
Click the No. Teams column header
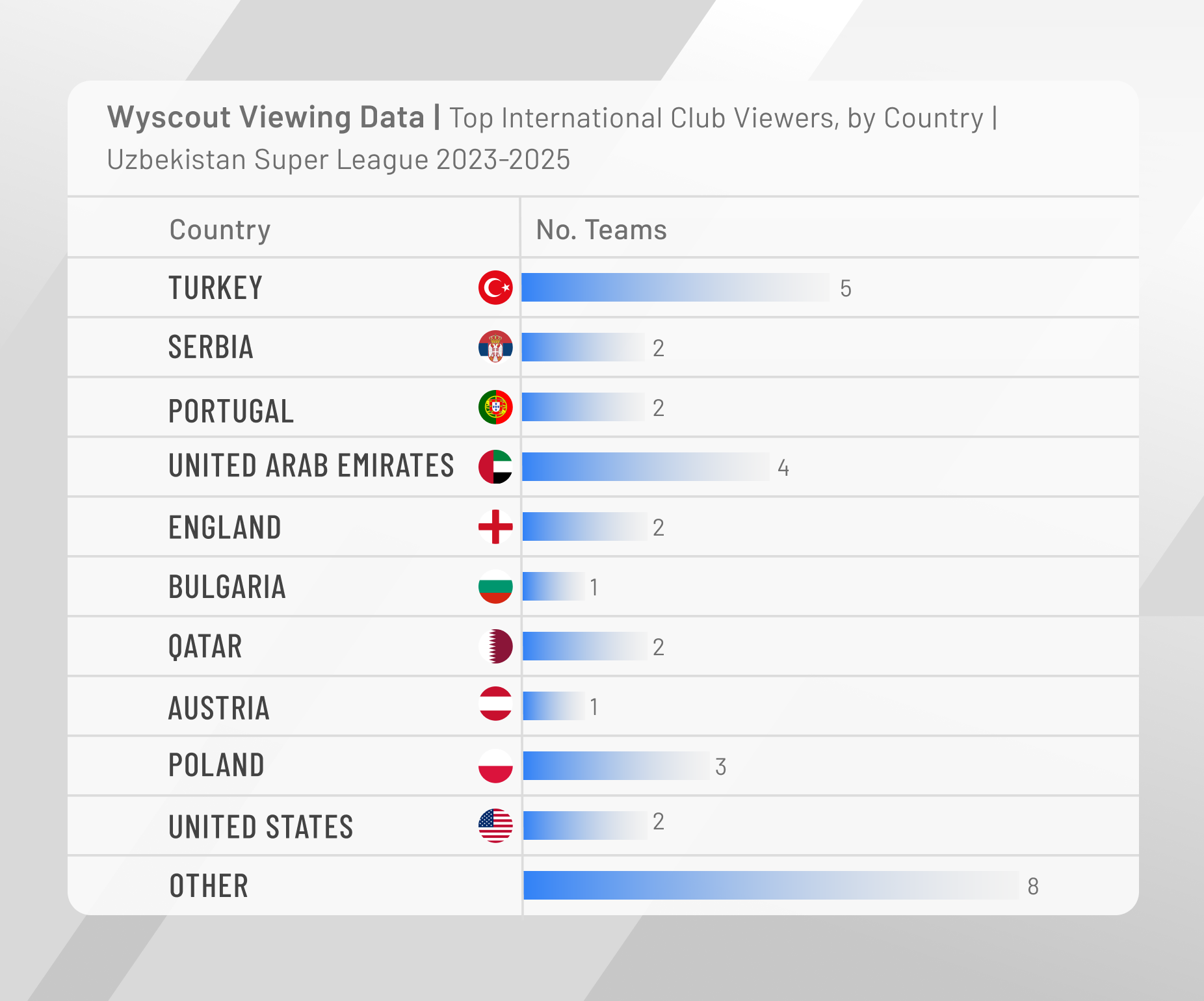tap(601, 229)
